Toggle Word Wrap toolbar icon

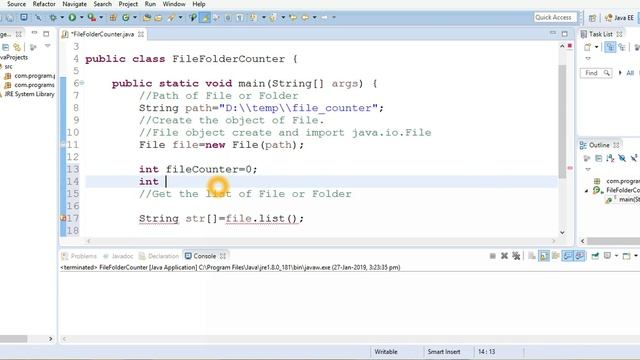(216, 18)
